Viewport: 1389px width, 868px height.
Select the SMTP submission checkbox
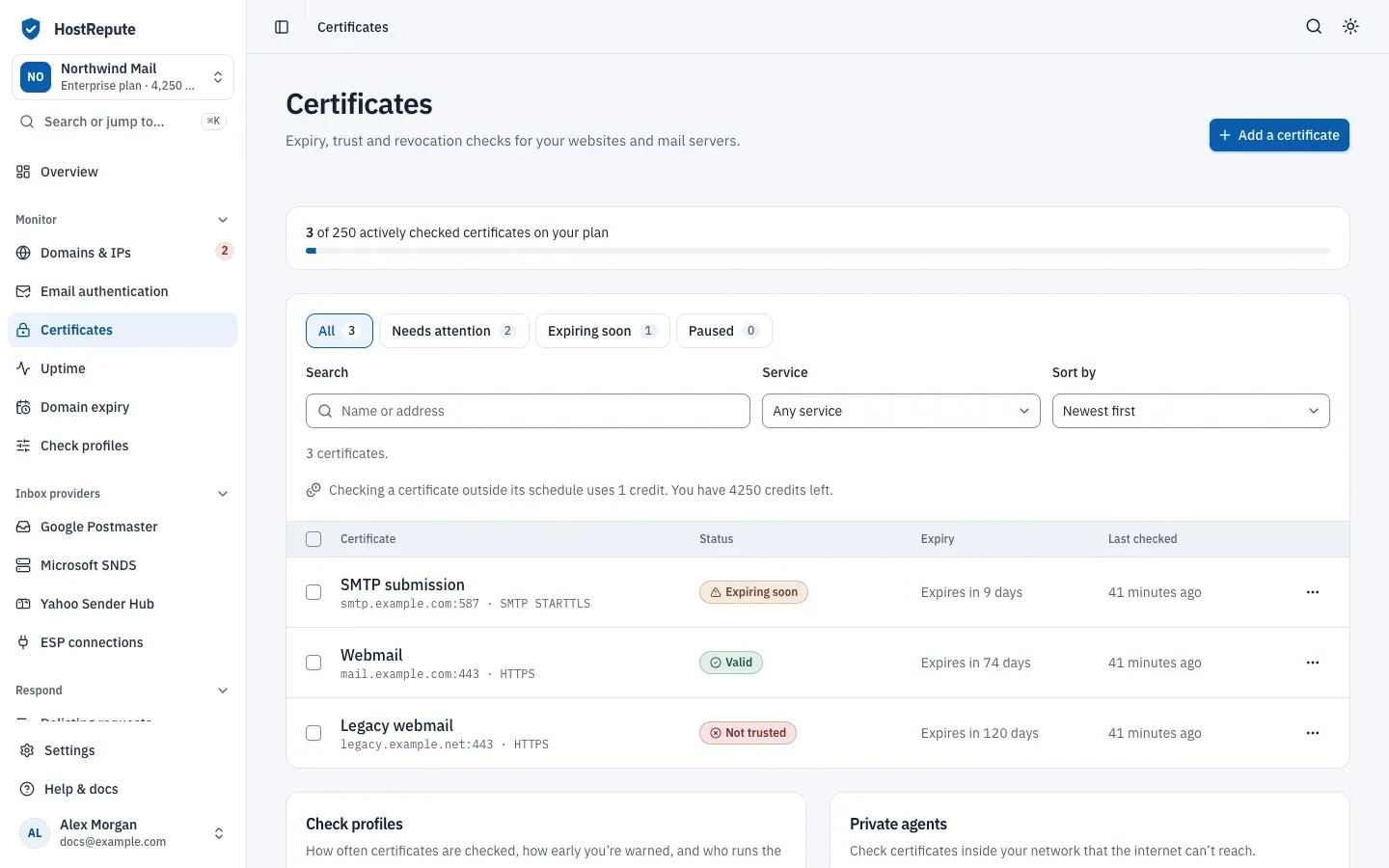[313, 592]
